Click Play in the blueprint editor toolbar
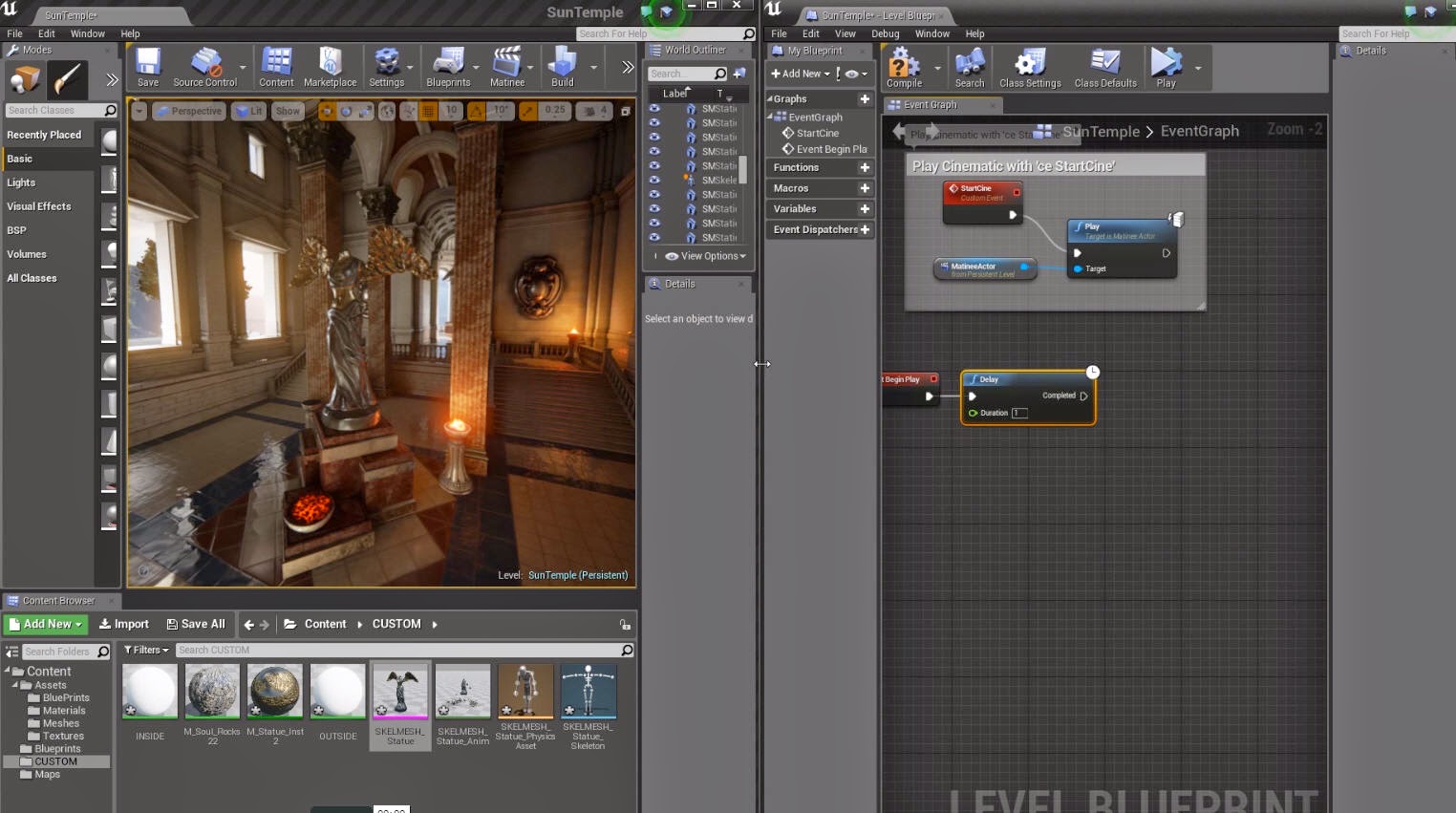 point(1166,68)
